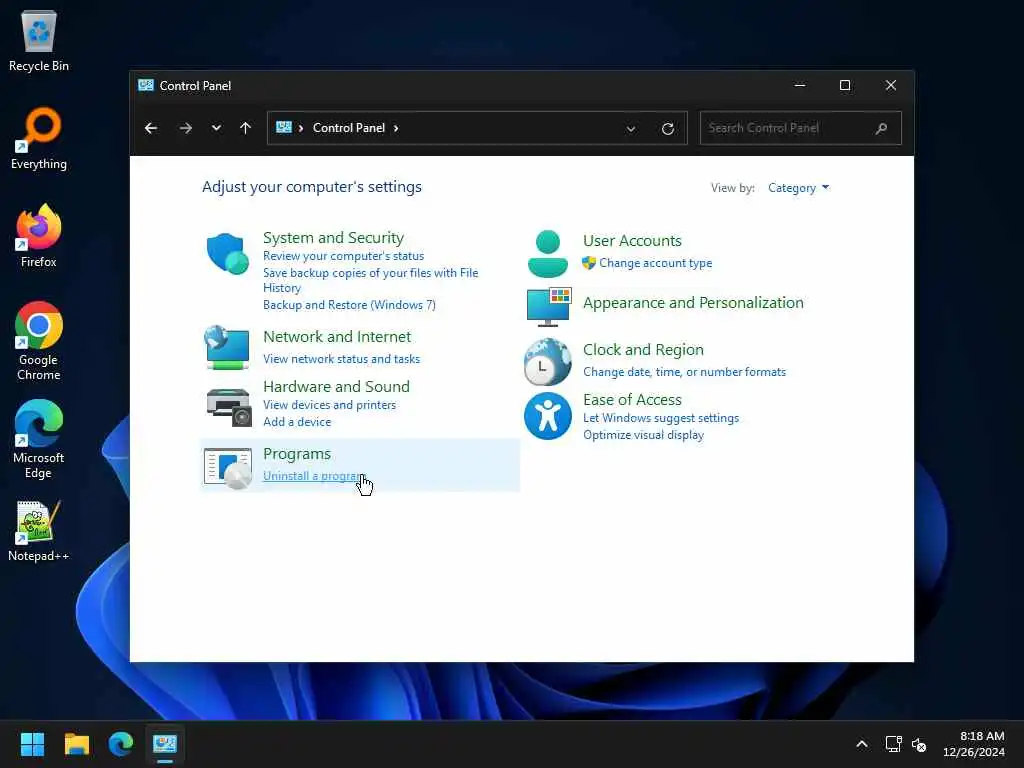Select the Microsoft Edge desktop shortcut
Screen dimensions: 1024x768
point(39,439)
